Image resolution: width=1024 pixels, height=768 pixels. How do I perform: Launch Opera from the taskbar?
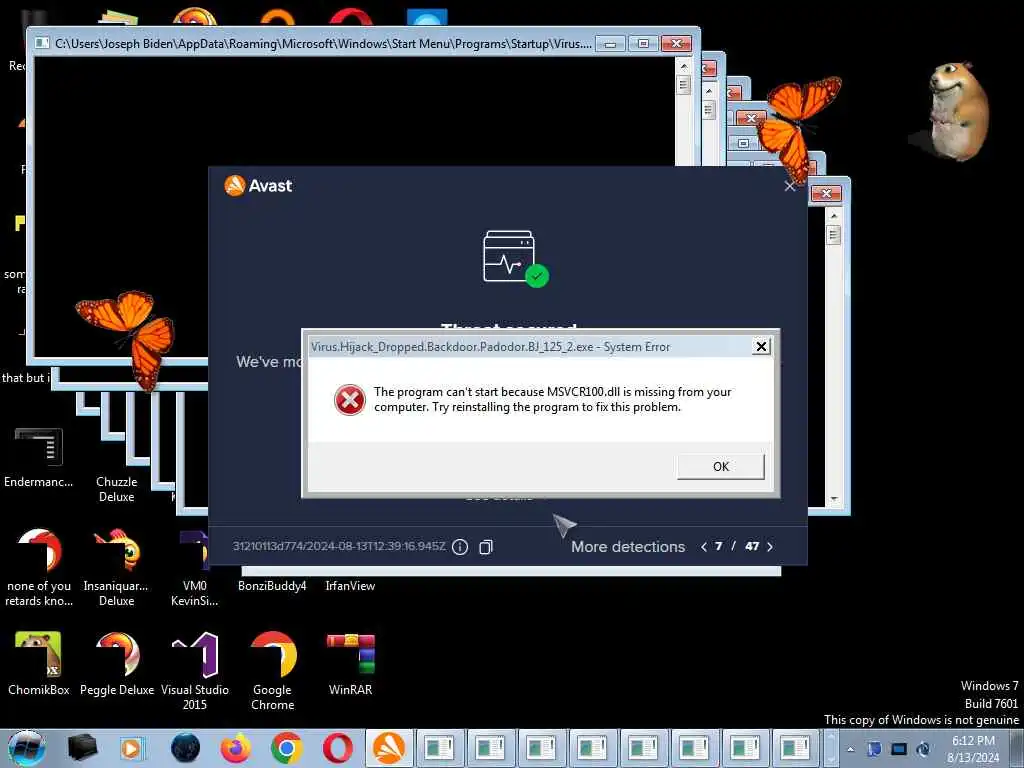[337, 748]
